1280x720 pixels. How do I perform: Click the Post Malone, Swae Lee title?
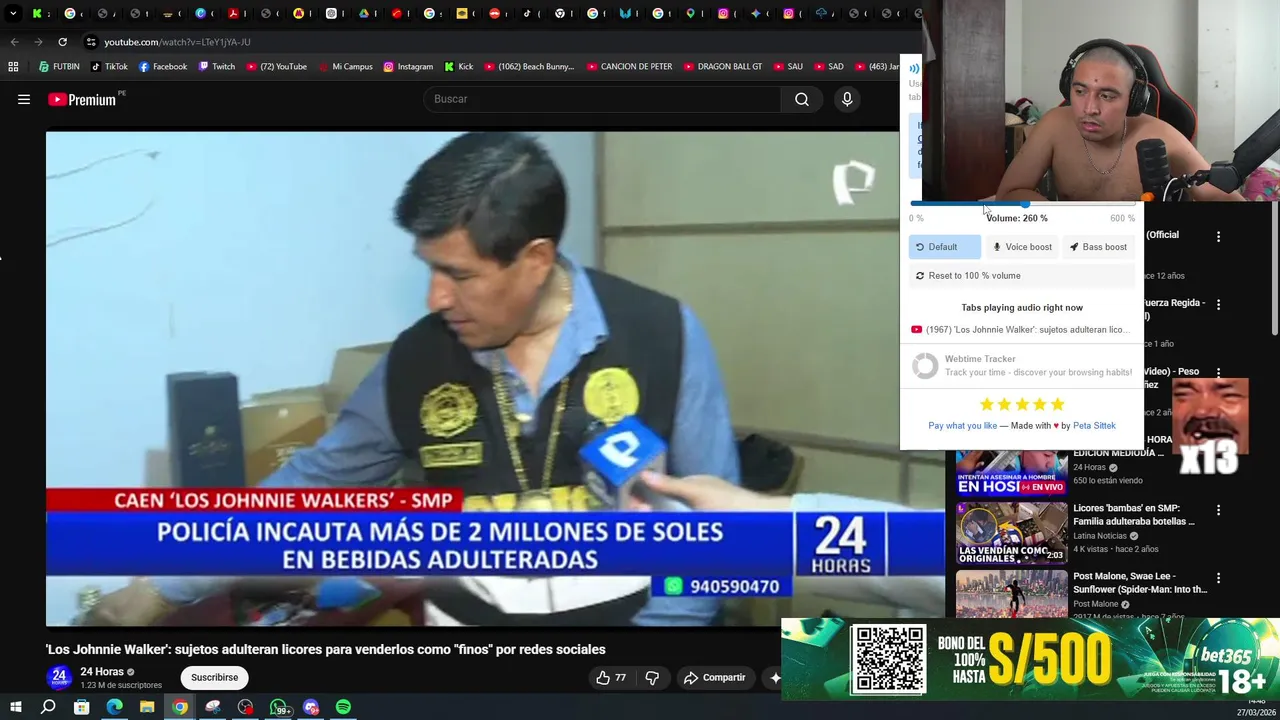(1140, 583)
